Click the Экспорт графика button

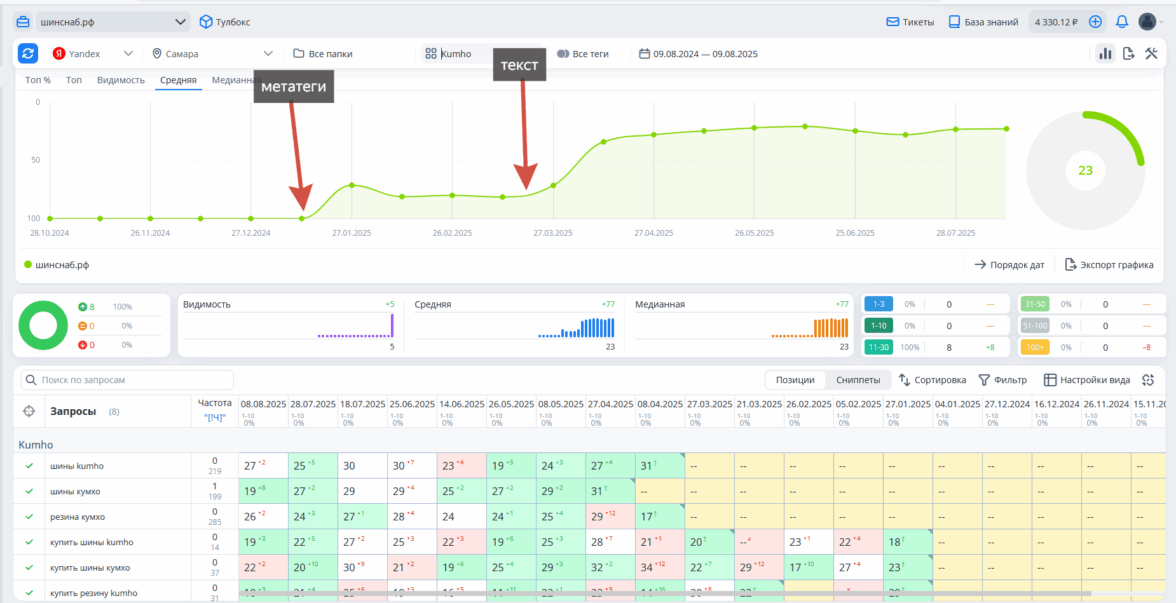tap(1109, 265)
